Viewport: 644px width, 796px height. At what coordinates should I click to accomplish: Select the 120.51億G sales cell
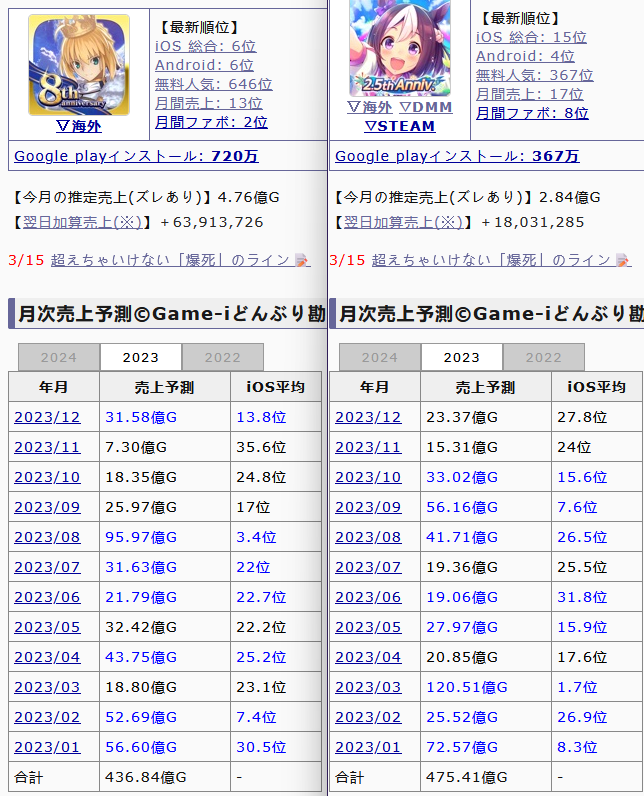(486, 687)
